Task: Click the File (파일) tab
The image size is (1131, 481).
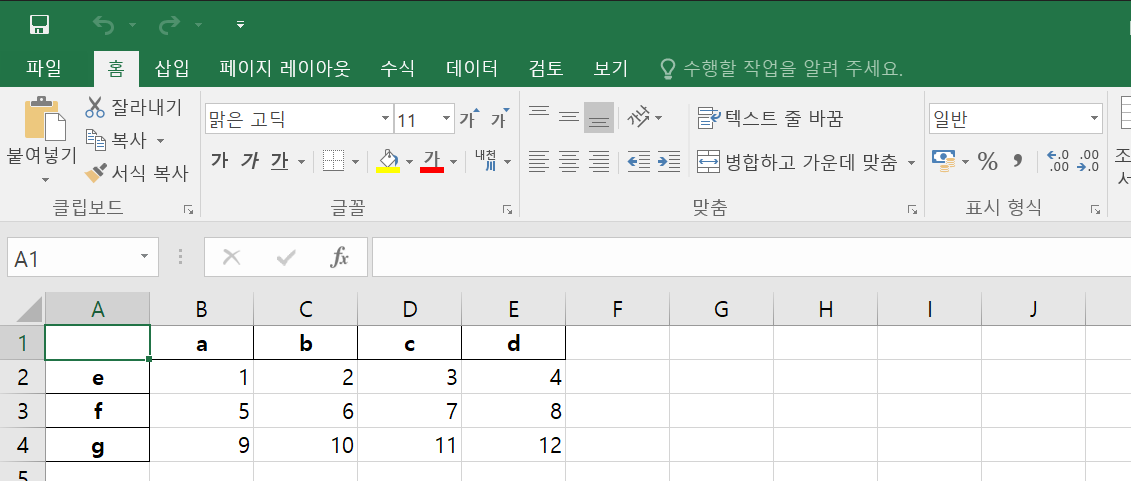Action: (44, 69)
